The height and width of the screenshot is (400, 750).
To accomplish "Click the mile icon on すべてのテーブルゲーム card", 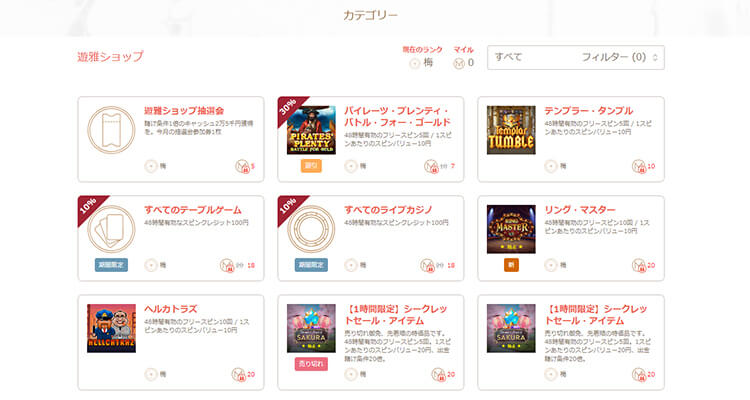I will [x=227, y=266].
